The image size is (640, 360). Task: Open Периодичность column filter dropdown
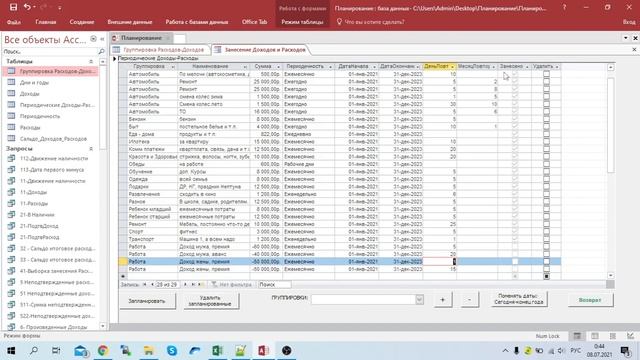coord(330,67)
